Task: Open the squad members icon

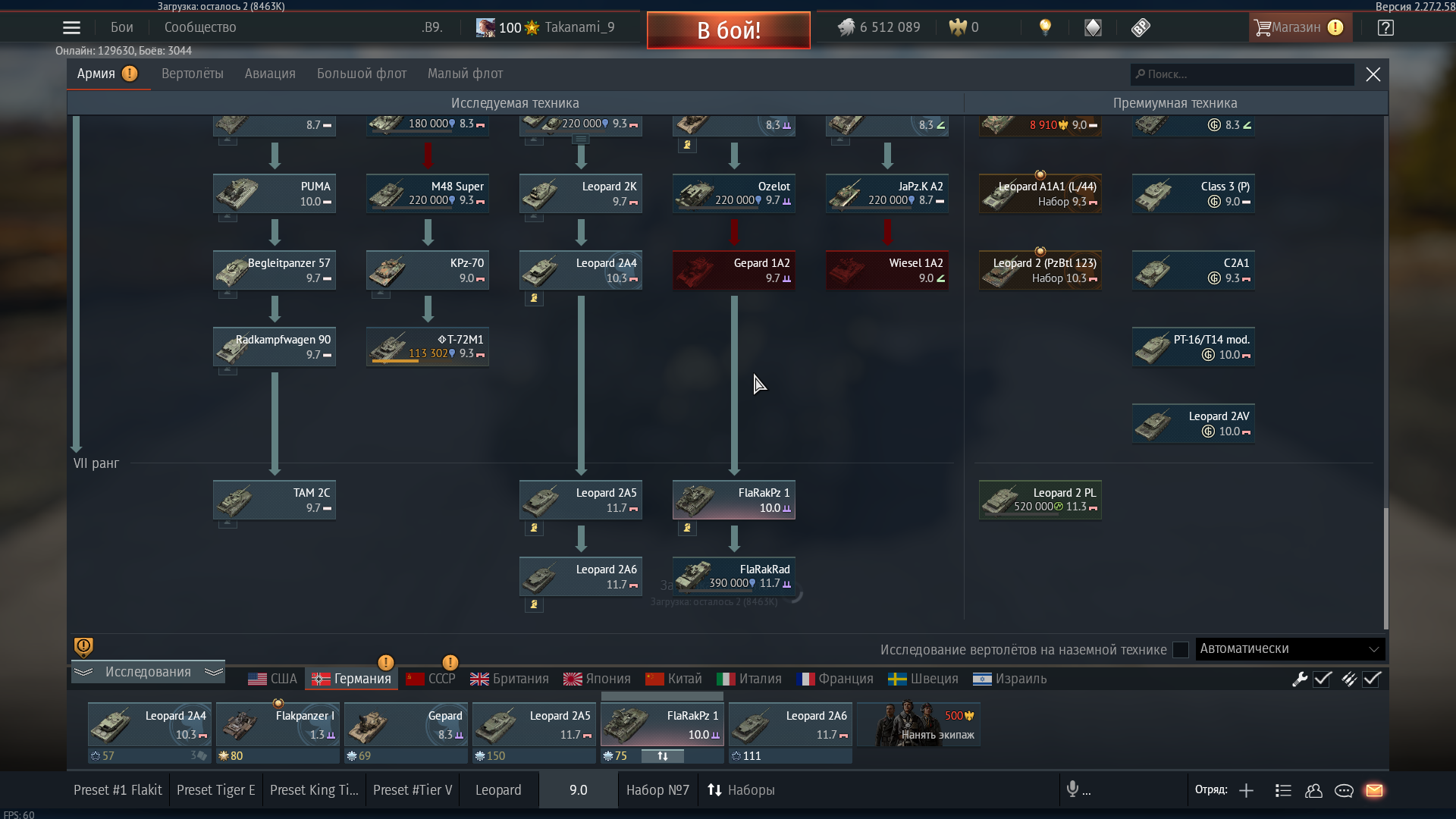Action: pos(1313,791)
